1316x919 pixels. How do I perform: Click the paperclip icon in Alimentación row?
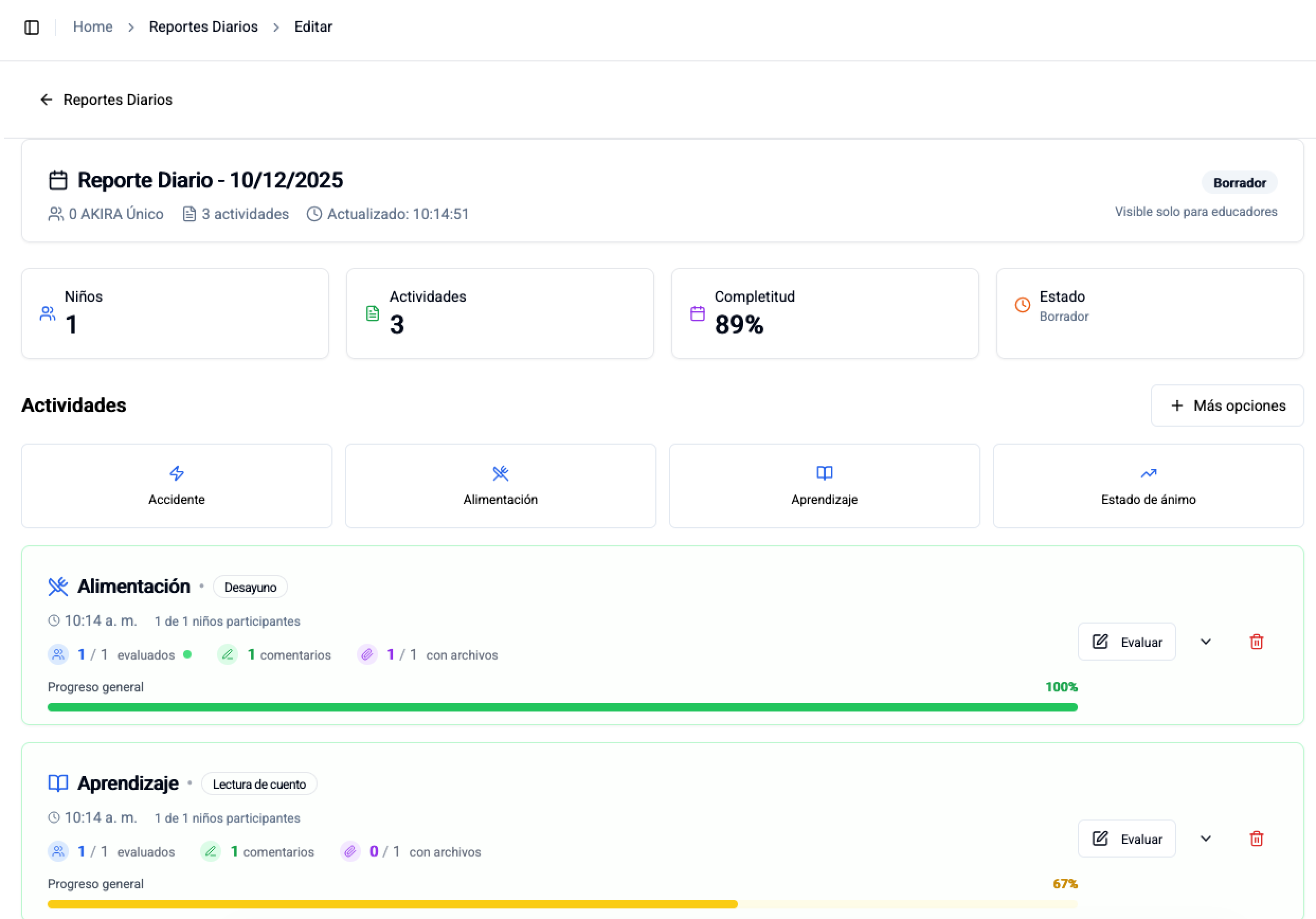(x=367, y=654)
